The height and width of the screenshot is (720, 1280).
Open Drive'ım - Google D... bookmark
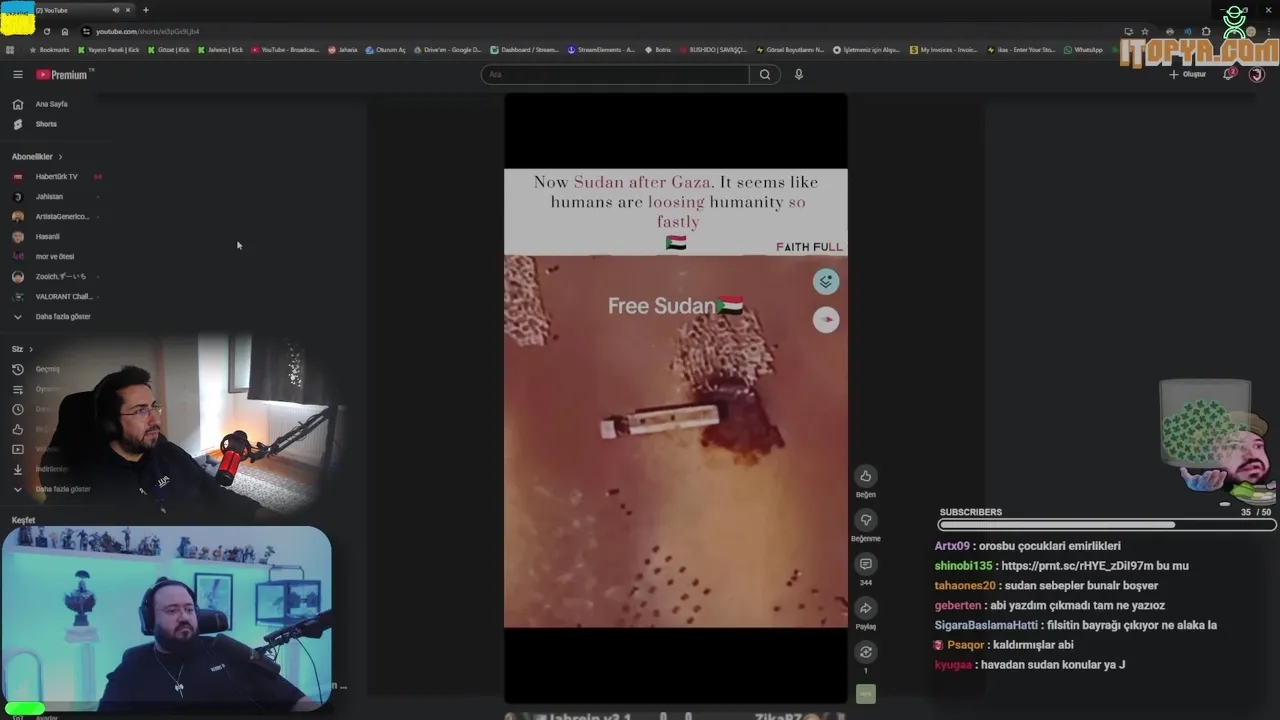pos(448,50)
